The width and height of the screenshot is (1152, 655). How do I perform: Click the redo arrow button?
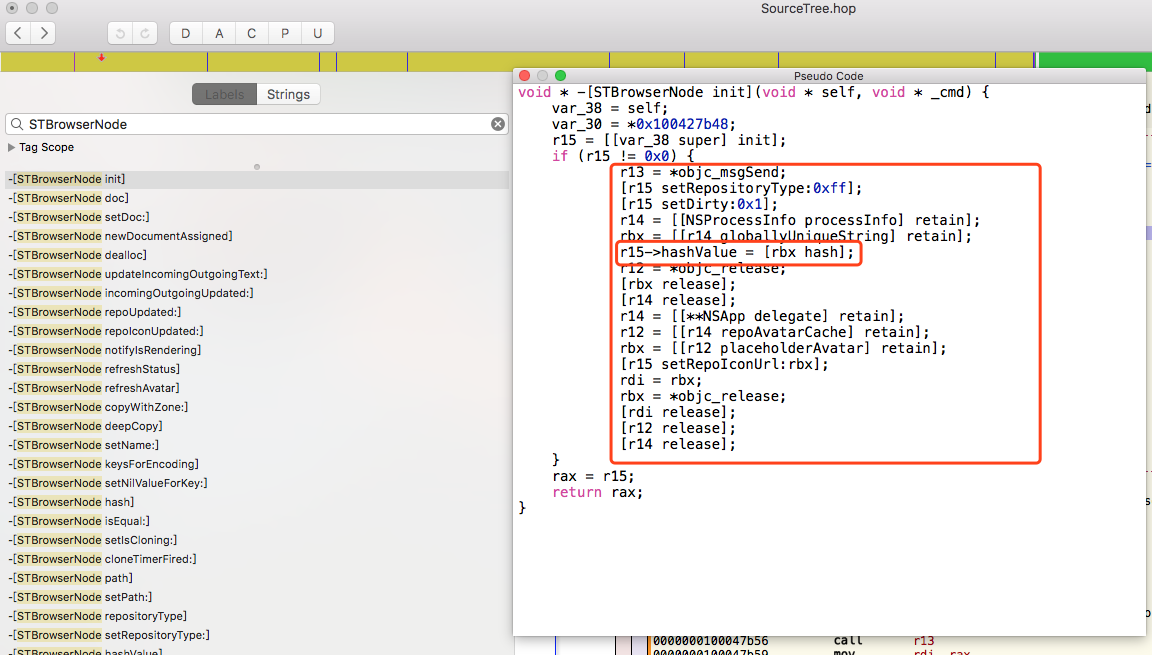pos(145,33)
